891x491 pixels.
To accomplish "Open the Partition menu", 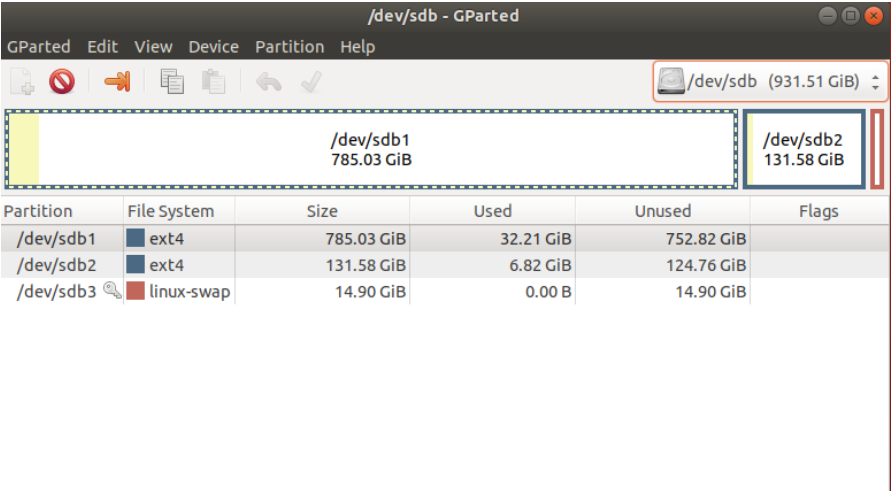I will [x=289, y=47].
